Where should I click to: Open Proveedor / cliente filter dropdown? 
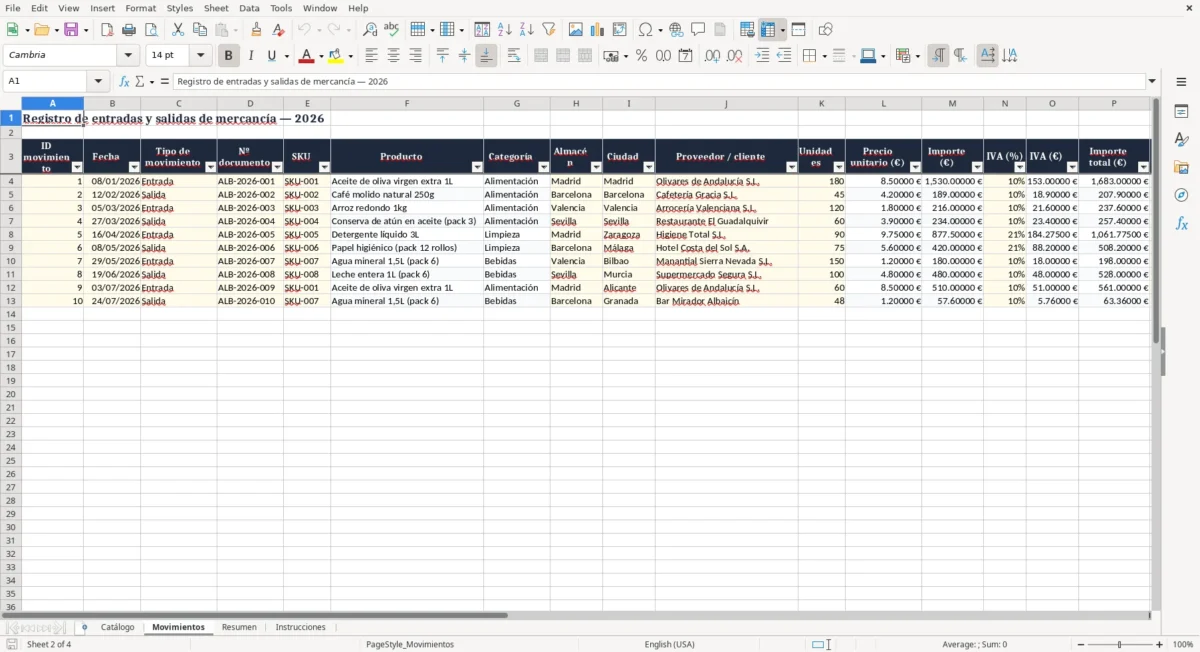(791, 167)
